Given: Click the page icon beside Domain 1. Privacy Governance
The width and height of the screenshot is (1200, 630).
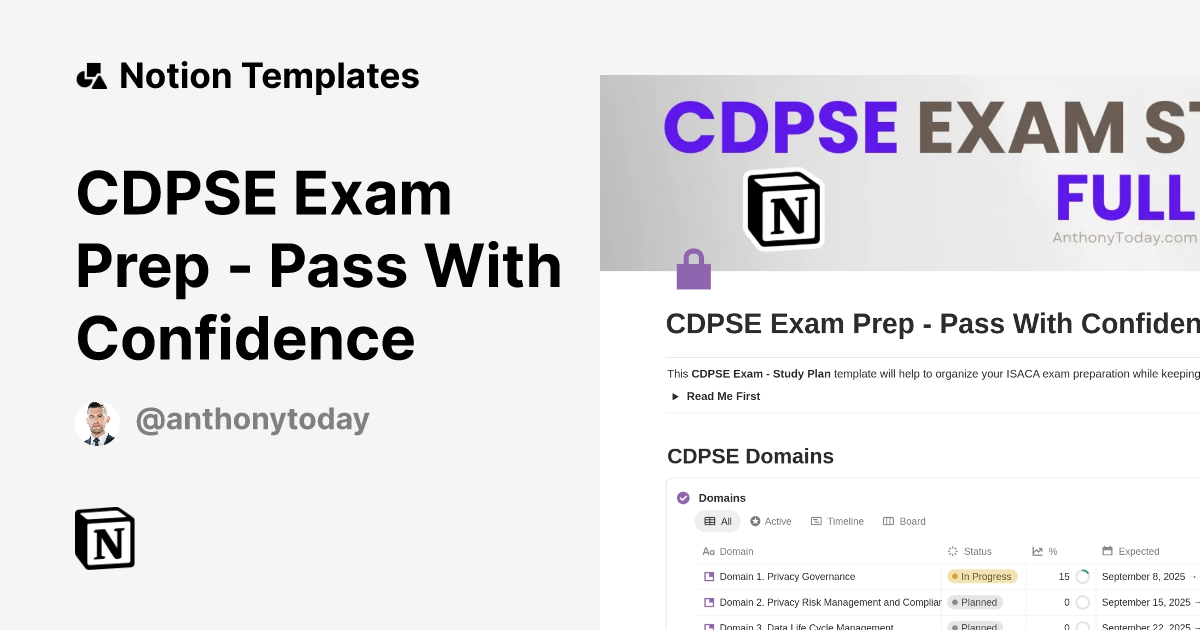Looking at the screenshot, I should click(x=709, y=576).
